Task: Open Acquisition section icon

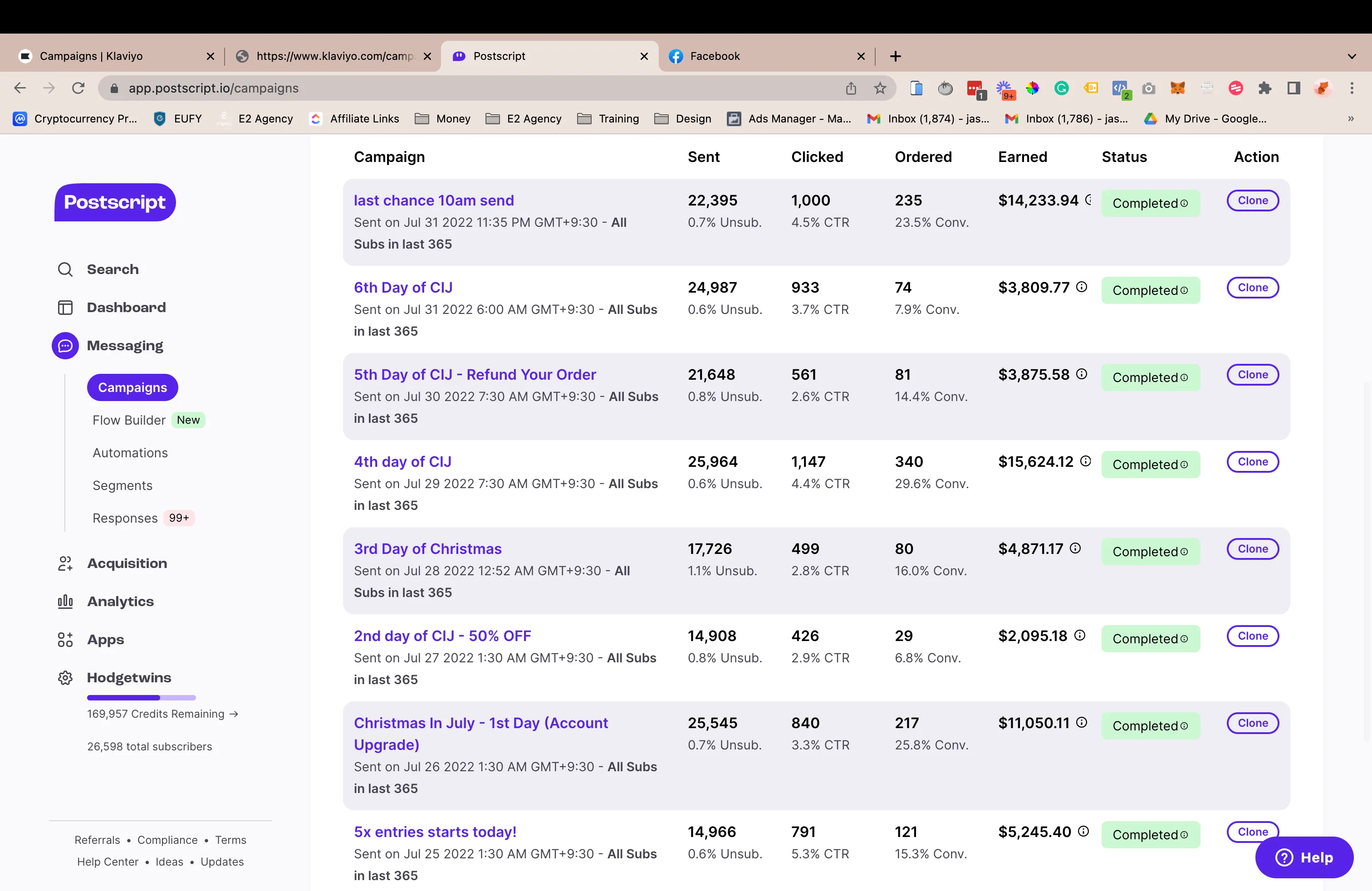Action: pyautogui.click(x=65, y=563)
